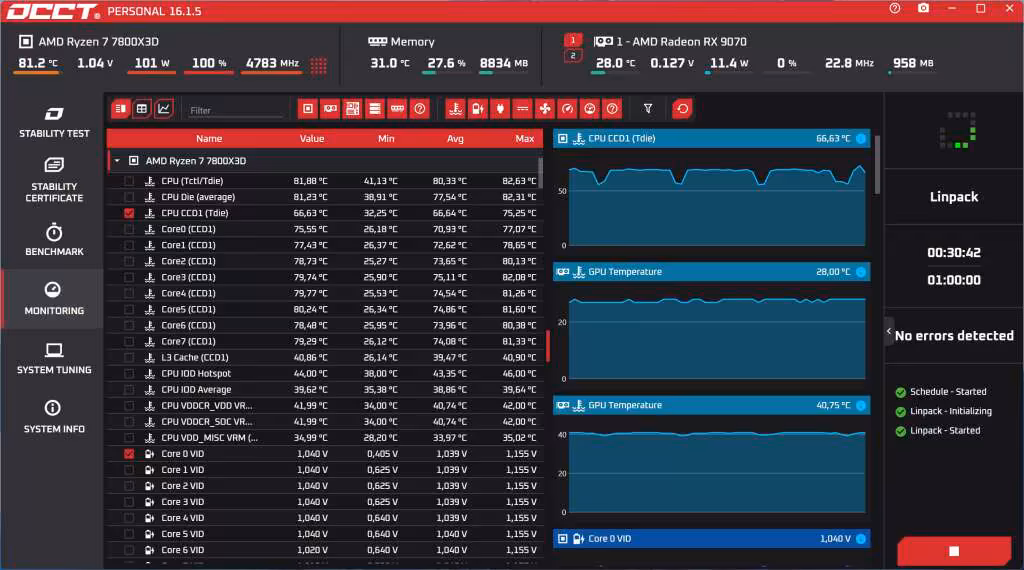Toggle the motherboard hardware filter icon
1024x570 pixels.
(353, 109)
